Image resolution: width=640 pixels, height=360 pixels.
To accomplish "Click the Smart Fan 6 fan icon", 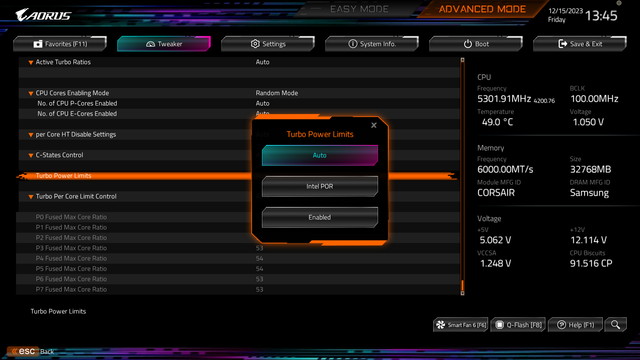I will coord(440,325).
